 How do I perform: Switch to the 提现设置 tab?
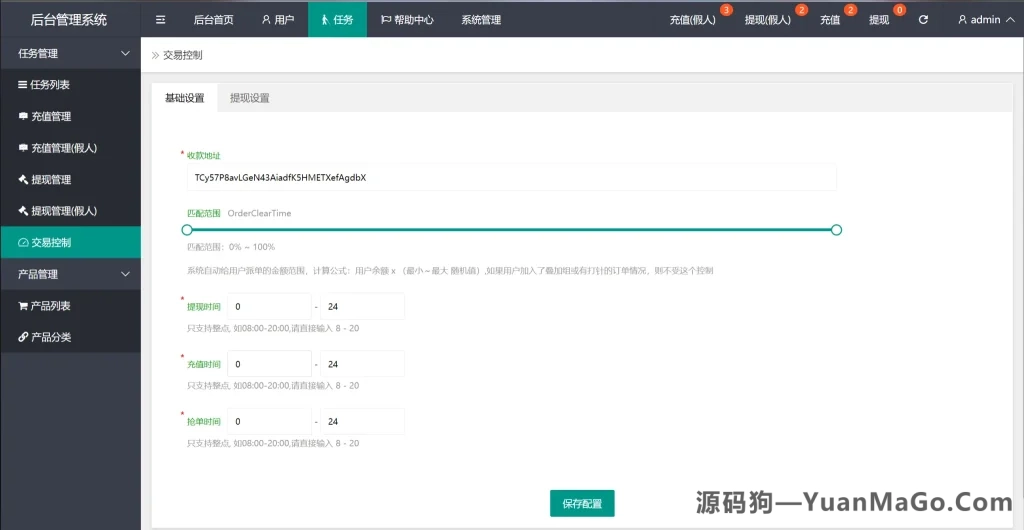249,98
